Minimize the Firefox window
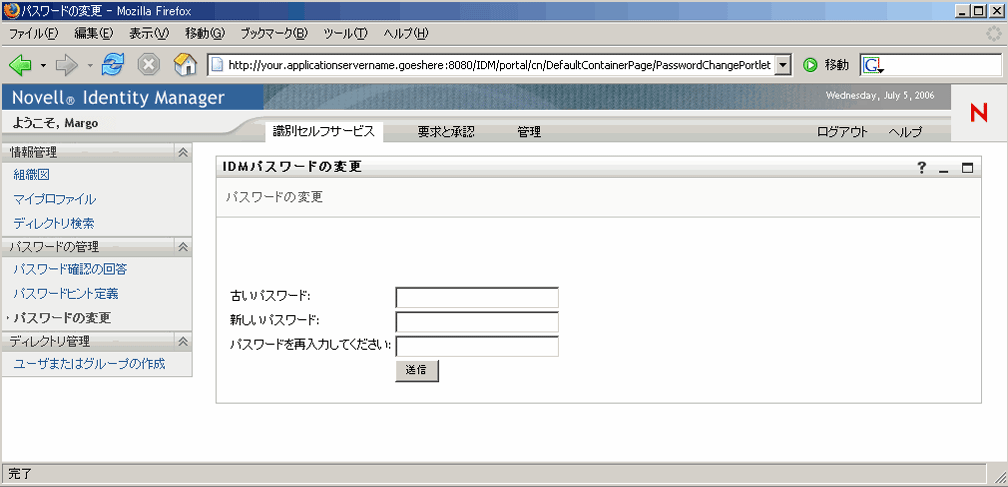The height and width of the screenshot is (487, 1008). pos(962,11)
